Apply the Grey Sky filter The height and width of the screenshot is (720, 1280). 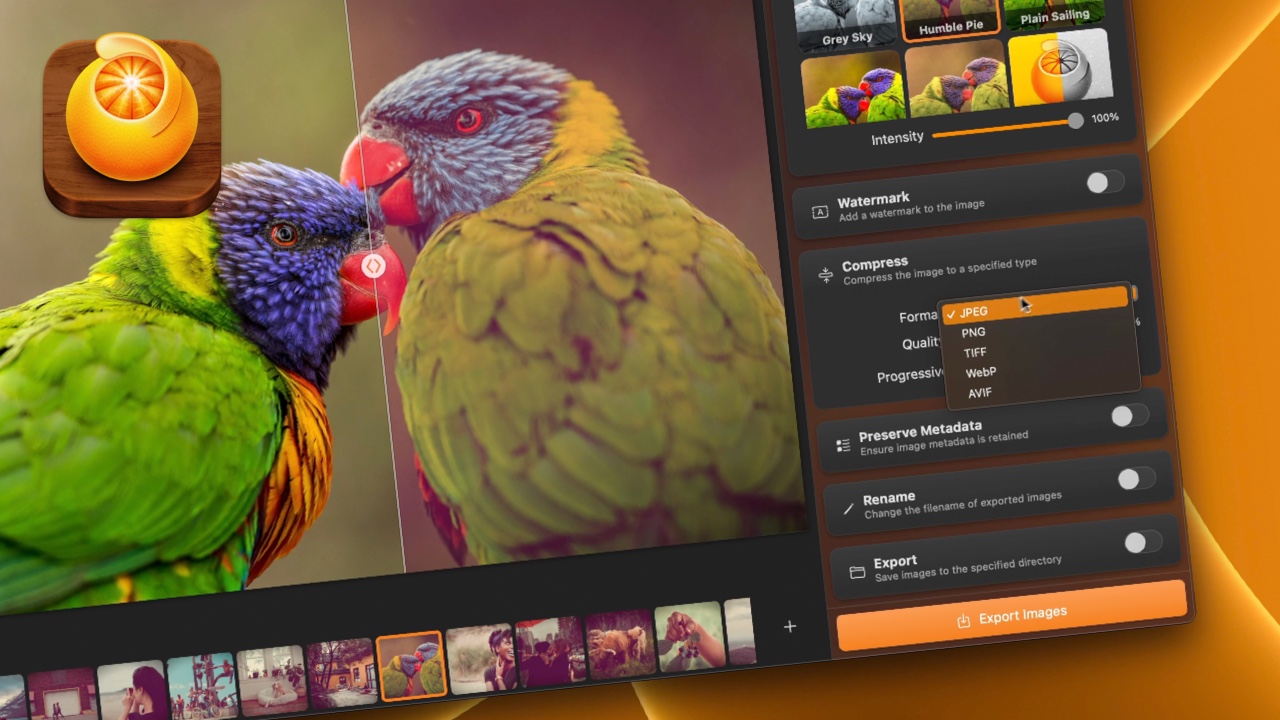pyautogui.click(x=848, y=24)
